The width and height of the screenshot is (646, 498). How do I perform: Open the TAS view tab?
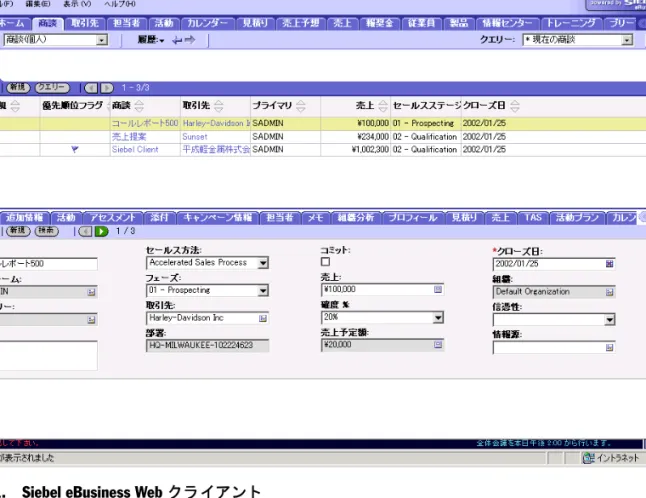[x=533, y=217]
